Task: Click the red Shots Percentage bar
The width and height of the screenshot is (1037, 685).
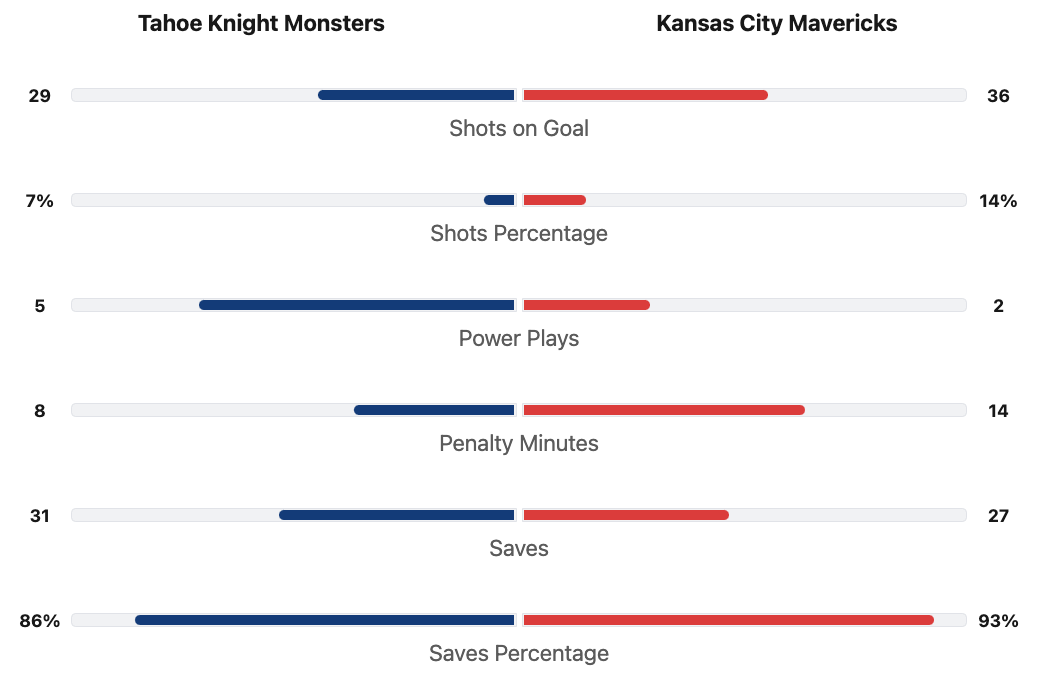Action: click(554, 200)
